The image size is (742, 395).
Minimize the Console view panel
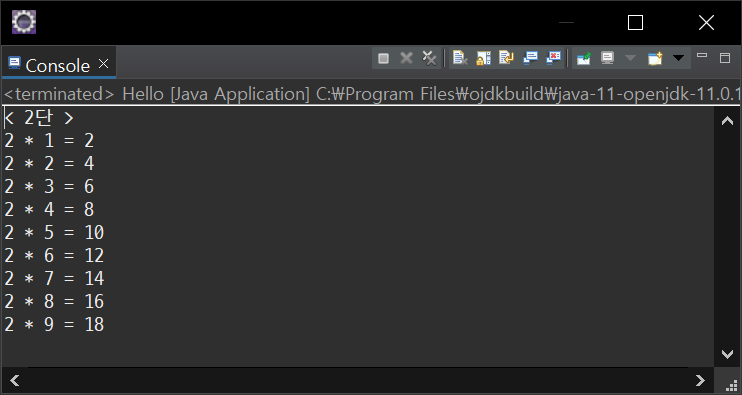(702, 56)
